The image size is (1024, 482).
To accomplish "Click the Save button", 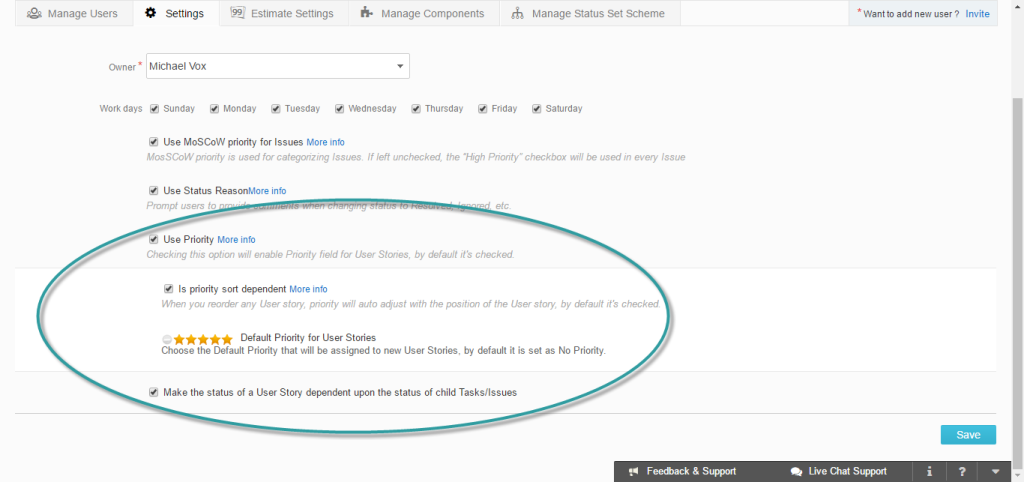I will [x=967, y=434].
